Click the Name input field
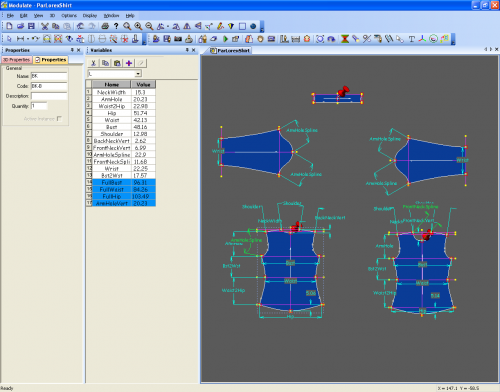The height and width of the screenshot is (392, 500). [49, 76]
